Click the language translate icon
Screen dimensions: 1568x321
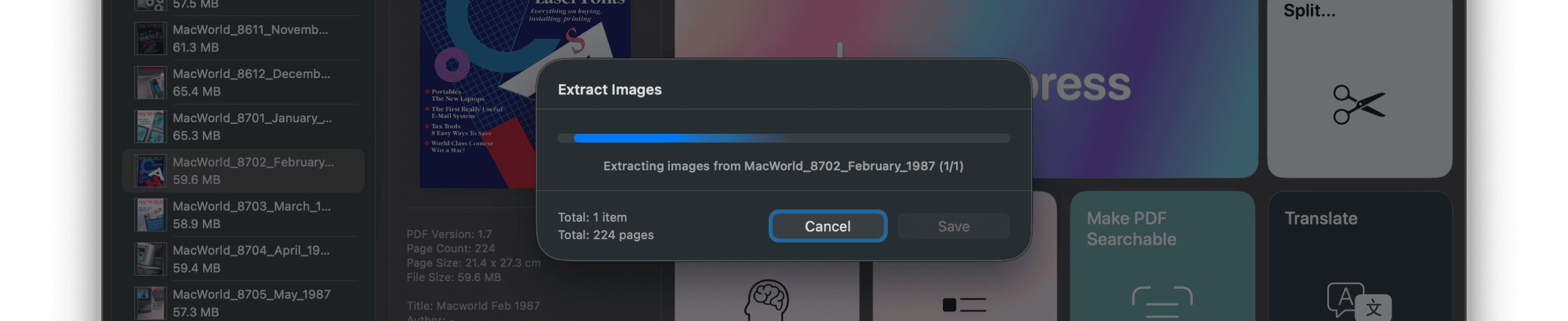tap(1358, 301)
